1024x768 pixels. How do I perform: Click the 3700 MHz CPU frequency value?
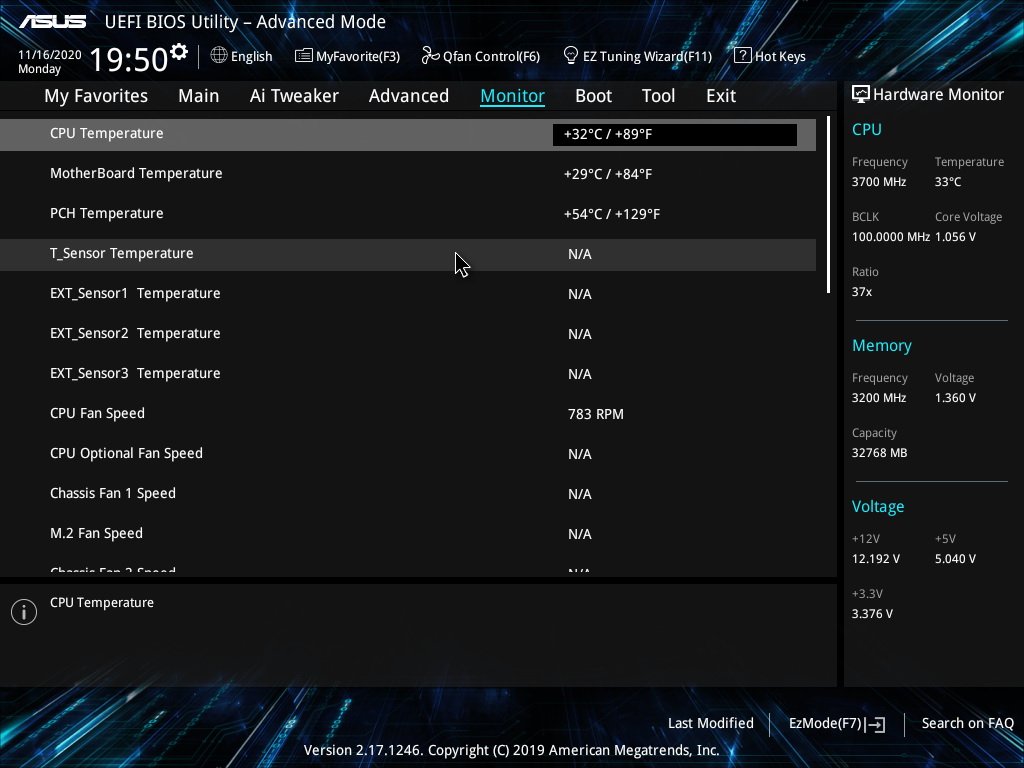click(x=879, y=182)
